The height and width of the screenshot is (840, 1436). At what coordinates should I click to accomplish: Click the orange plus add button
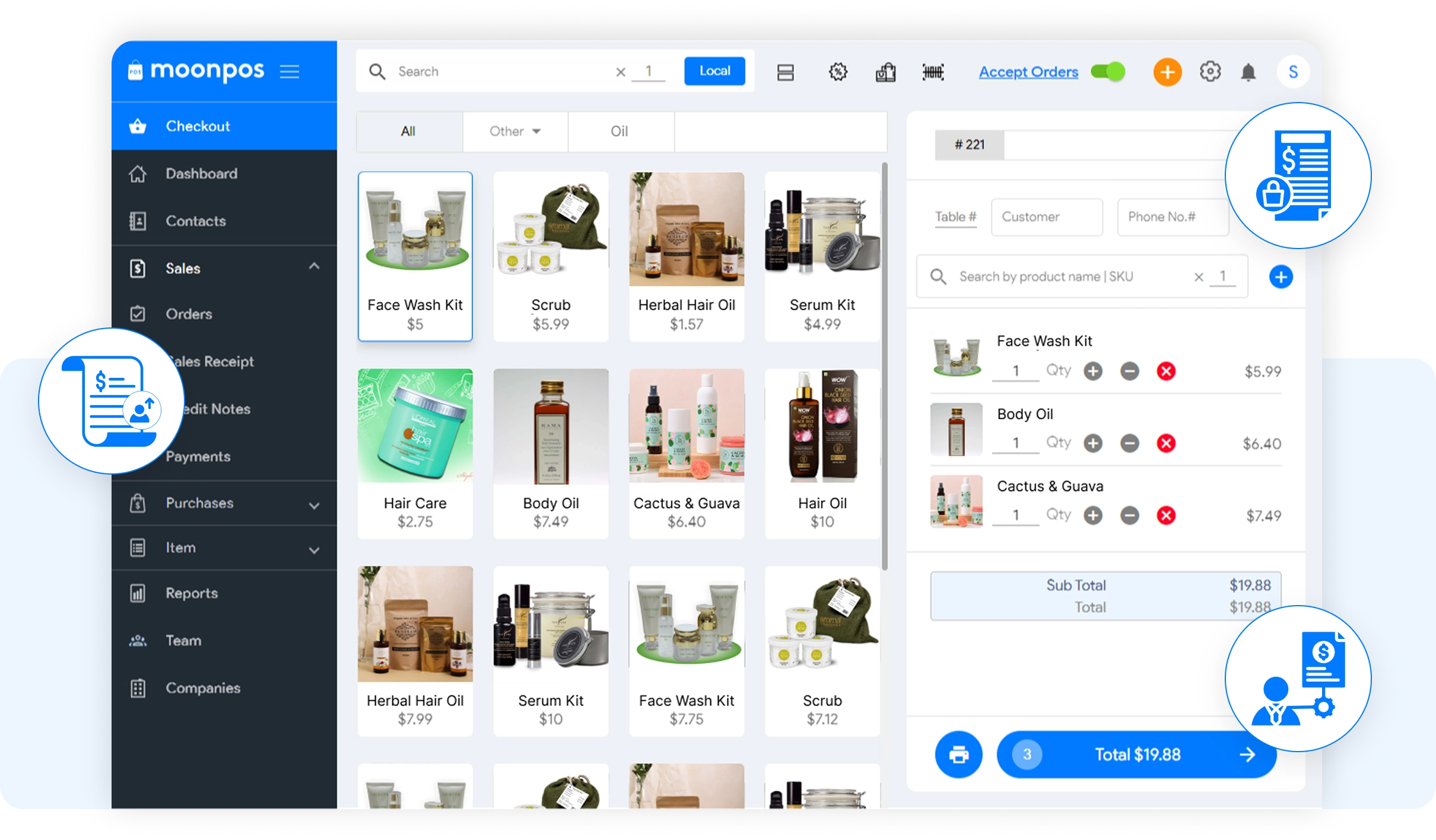pyautogui.click(x=1167, y=72)
